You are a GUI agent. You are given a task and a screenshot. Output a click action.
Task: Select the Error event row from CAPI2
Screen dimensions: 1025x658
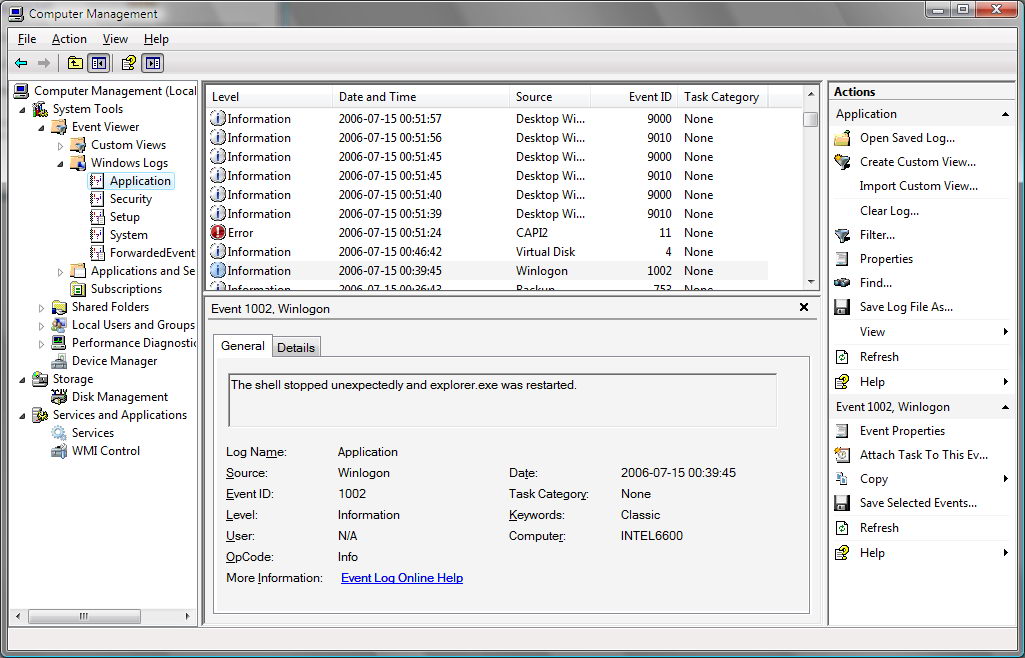[x=488, y=233]
